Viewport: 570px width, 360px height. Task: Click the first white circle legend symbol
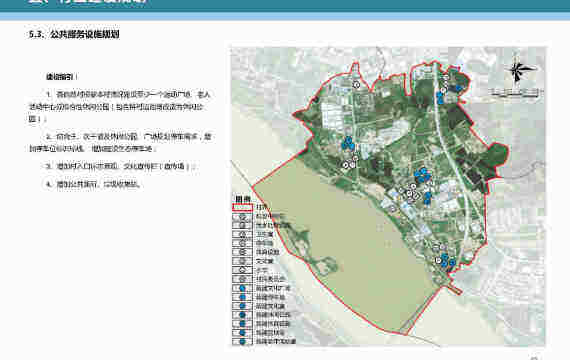coord(242,217)
